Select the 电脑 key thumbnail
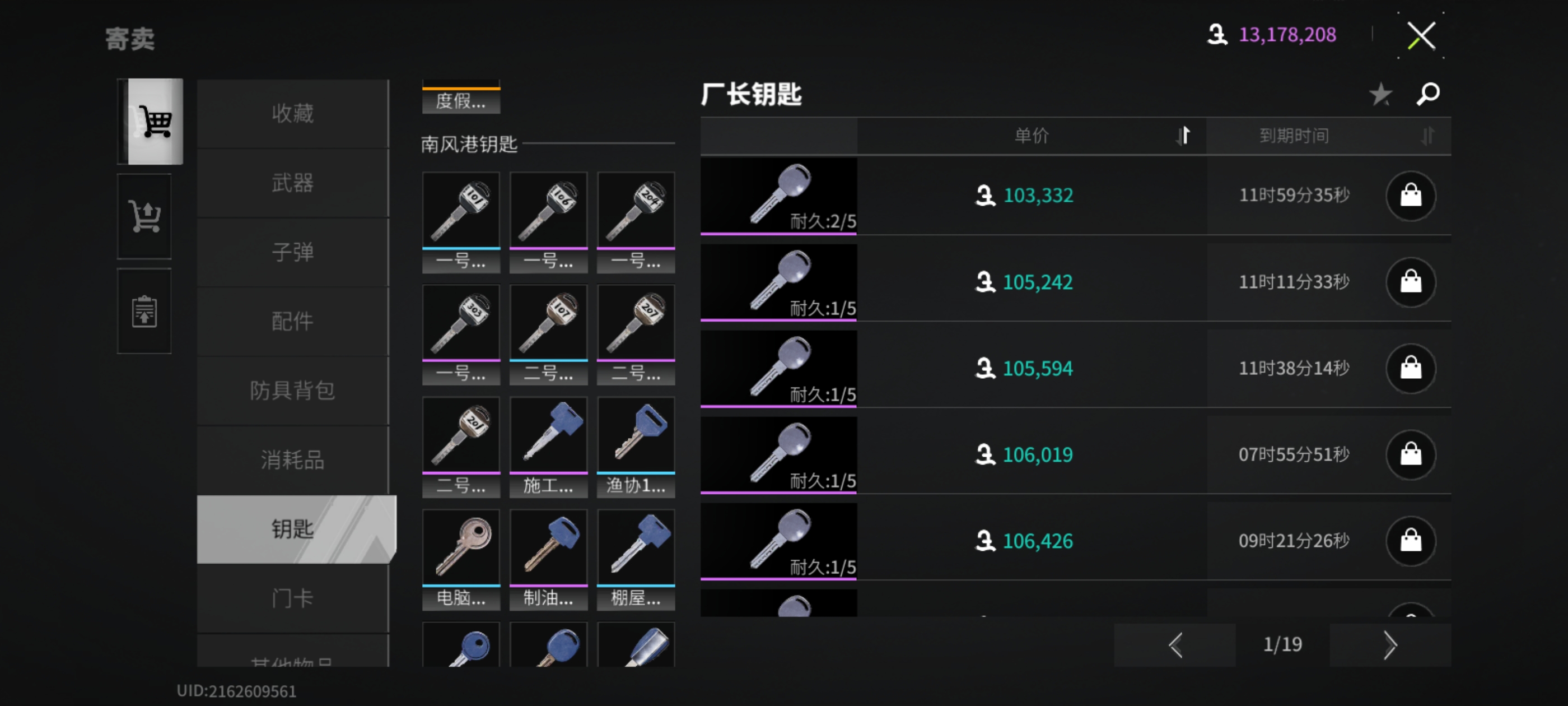 461,559
